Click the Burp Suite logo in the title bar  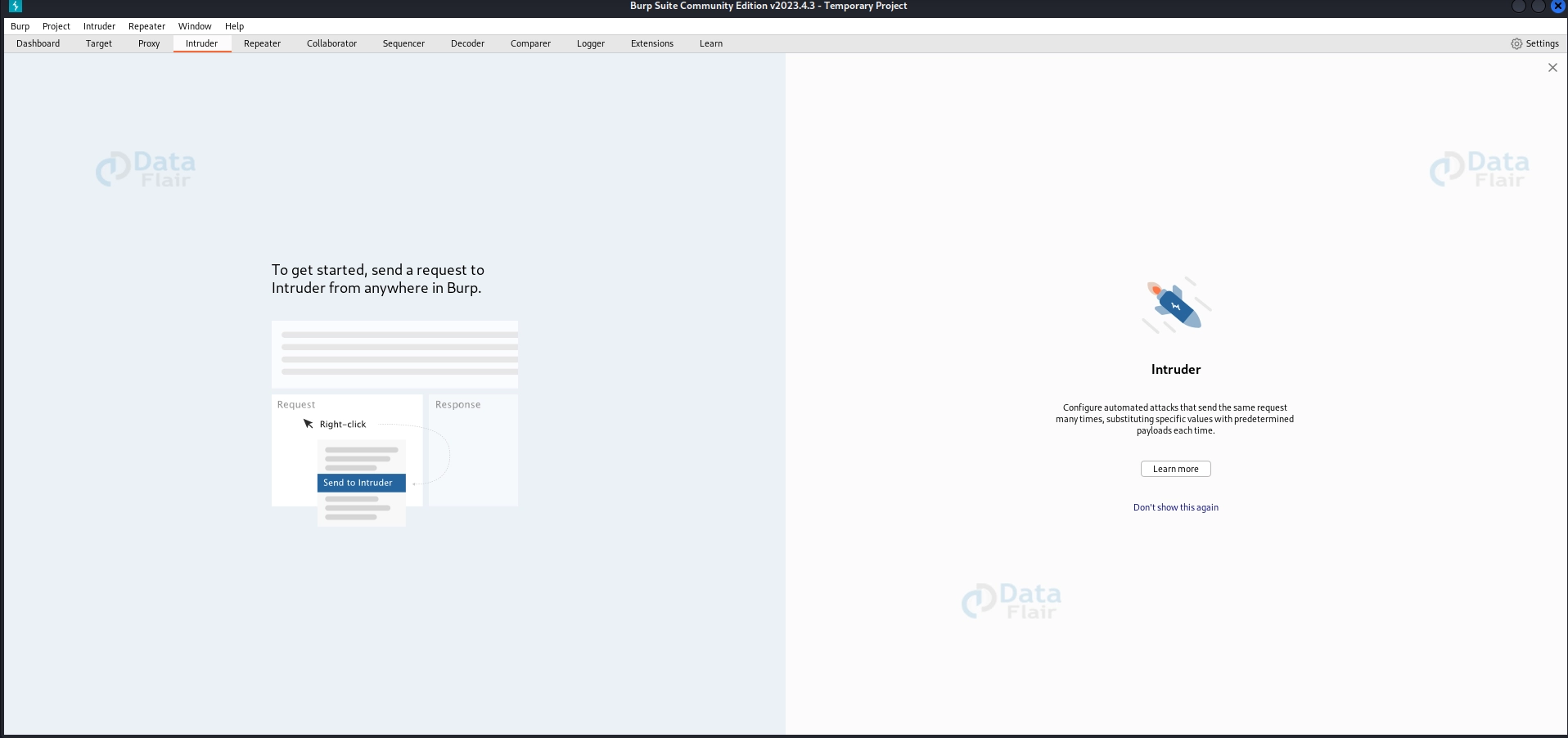click(x=15, y=6)
